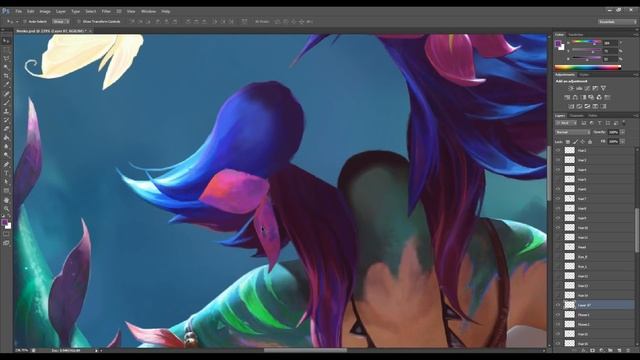Select the Crop tool

(x=6, y=76)
